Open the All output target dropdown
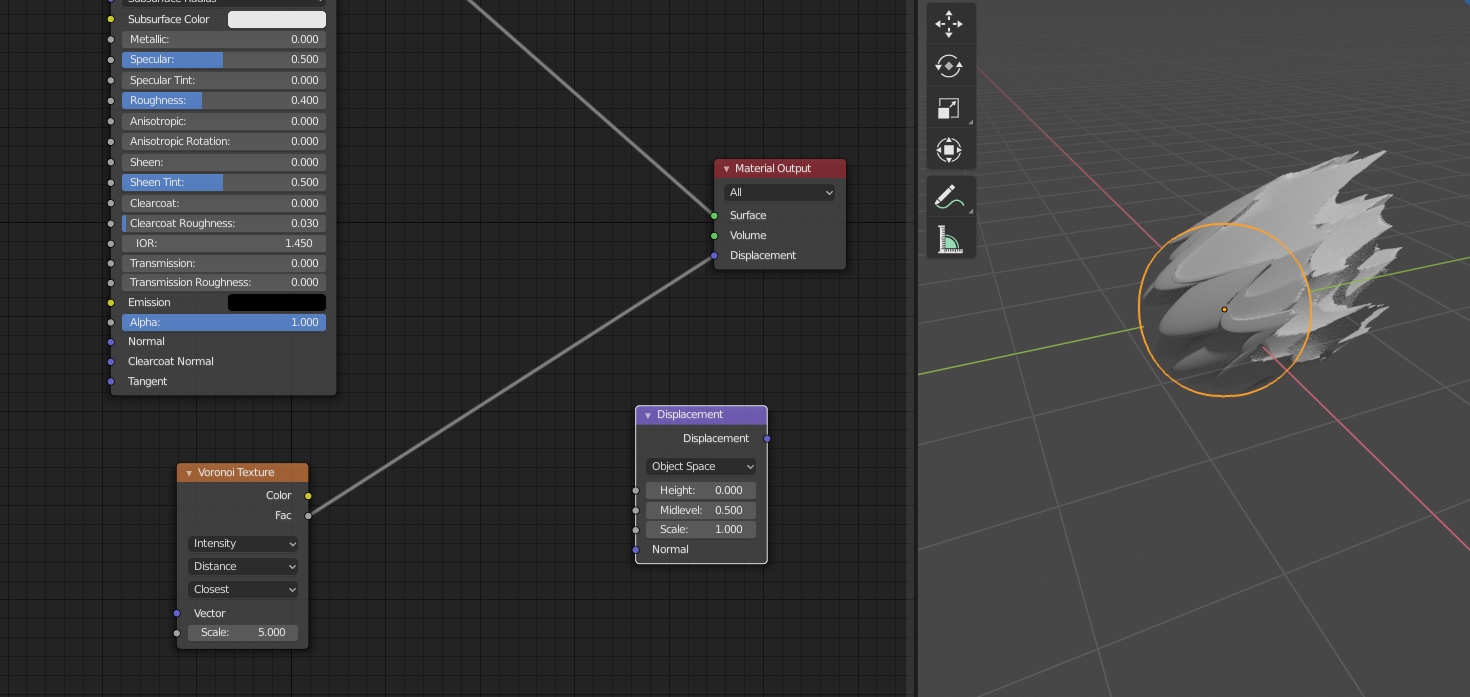 pyautogui.click(x=779, y=192)
